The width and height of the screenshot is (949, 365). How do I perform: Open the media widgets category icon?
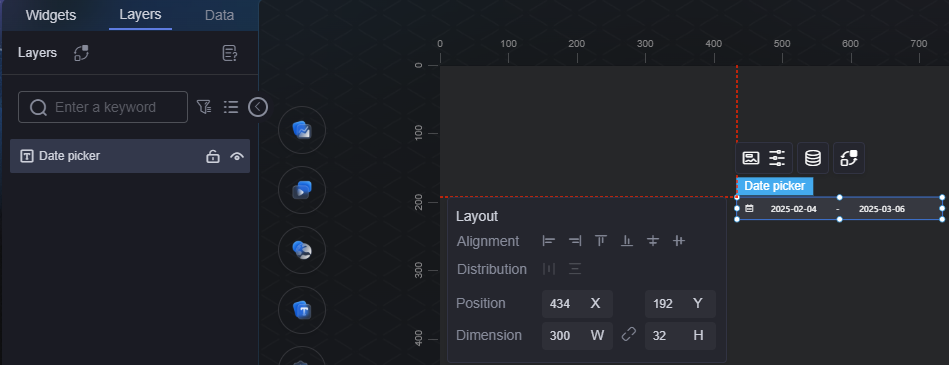[x=301, y=190]
